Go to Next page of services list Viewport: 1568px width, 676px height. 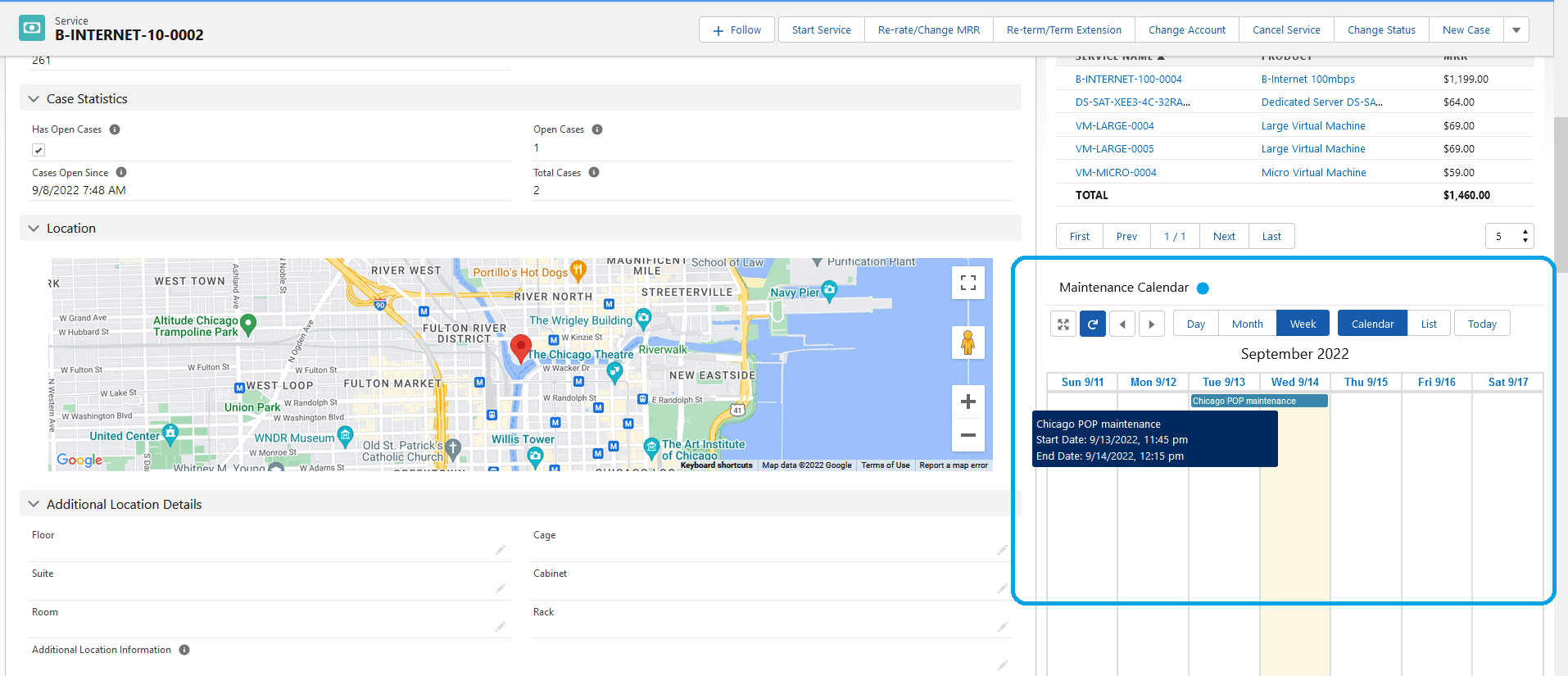pos(1224,236)
